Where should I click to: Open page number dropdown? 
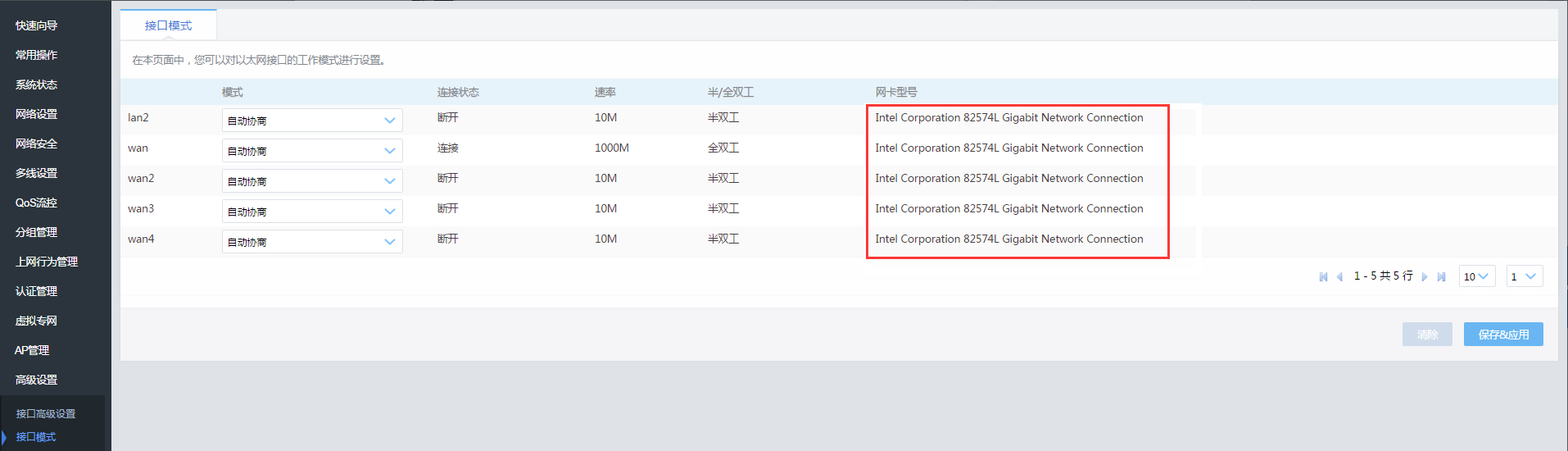(x=1524, y=276)
